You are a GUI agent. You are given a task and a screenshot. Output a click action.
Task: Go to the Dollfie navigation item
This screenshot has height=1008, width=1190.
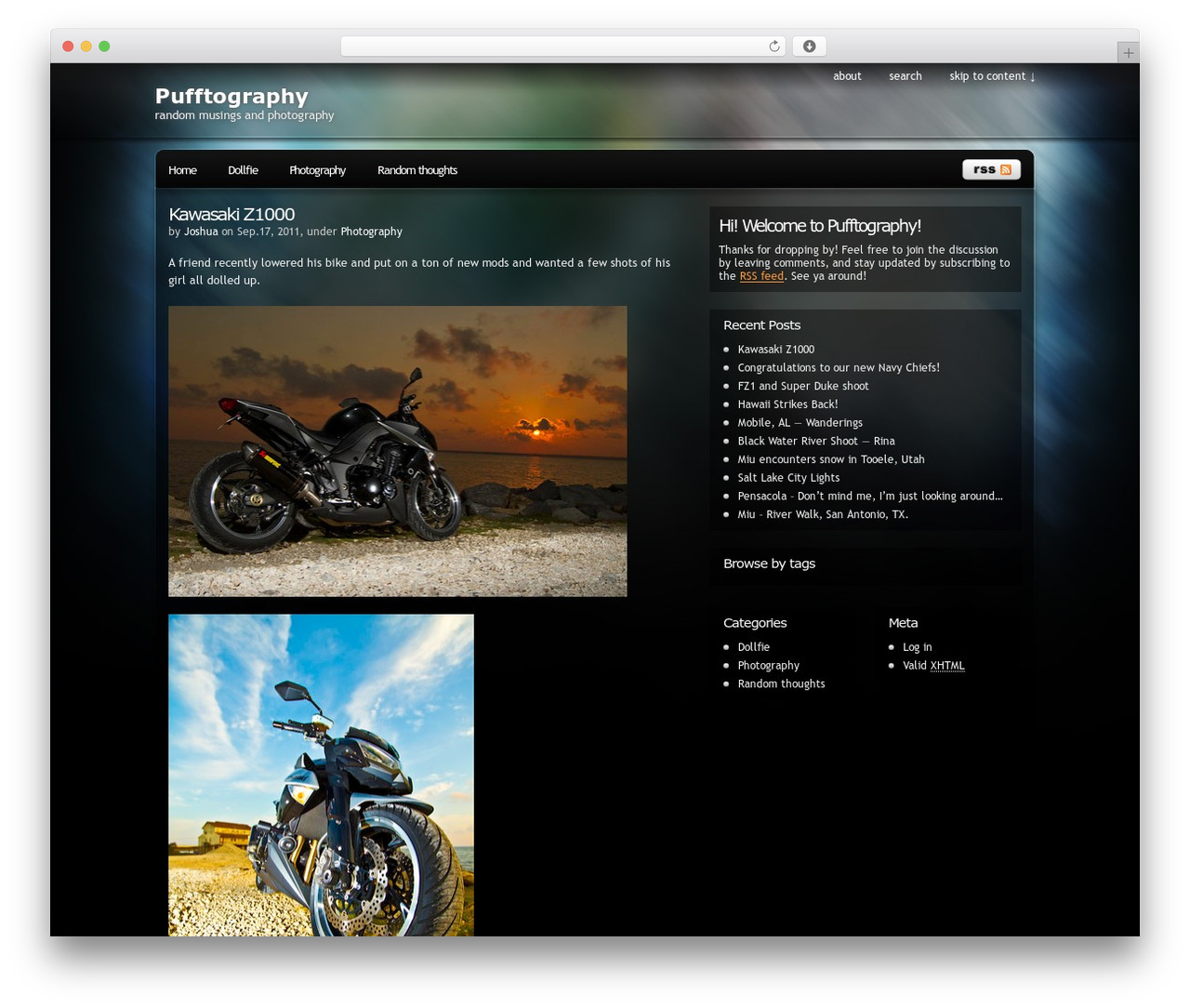click(243, 170)
